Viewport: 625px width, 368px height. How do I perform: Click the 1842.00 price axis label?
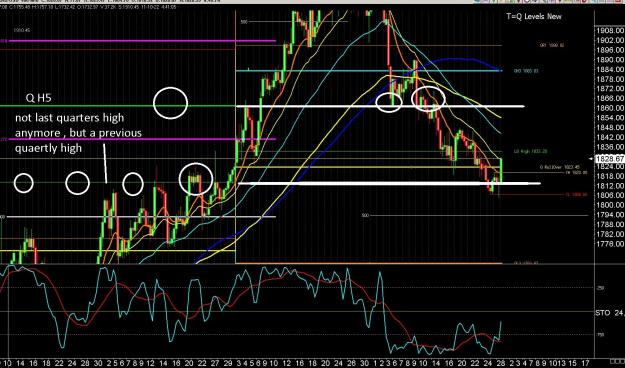[610, 137]
